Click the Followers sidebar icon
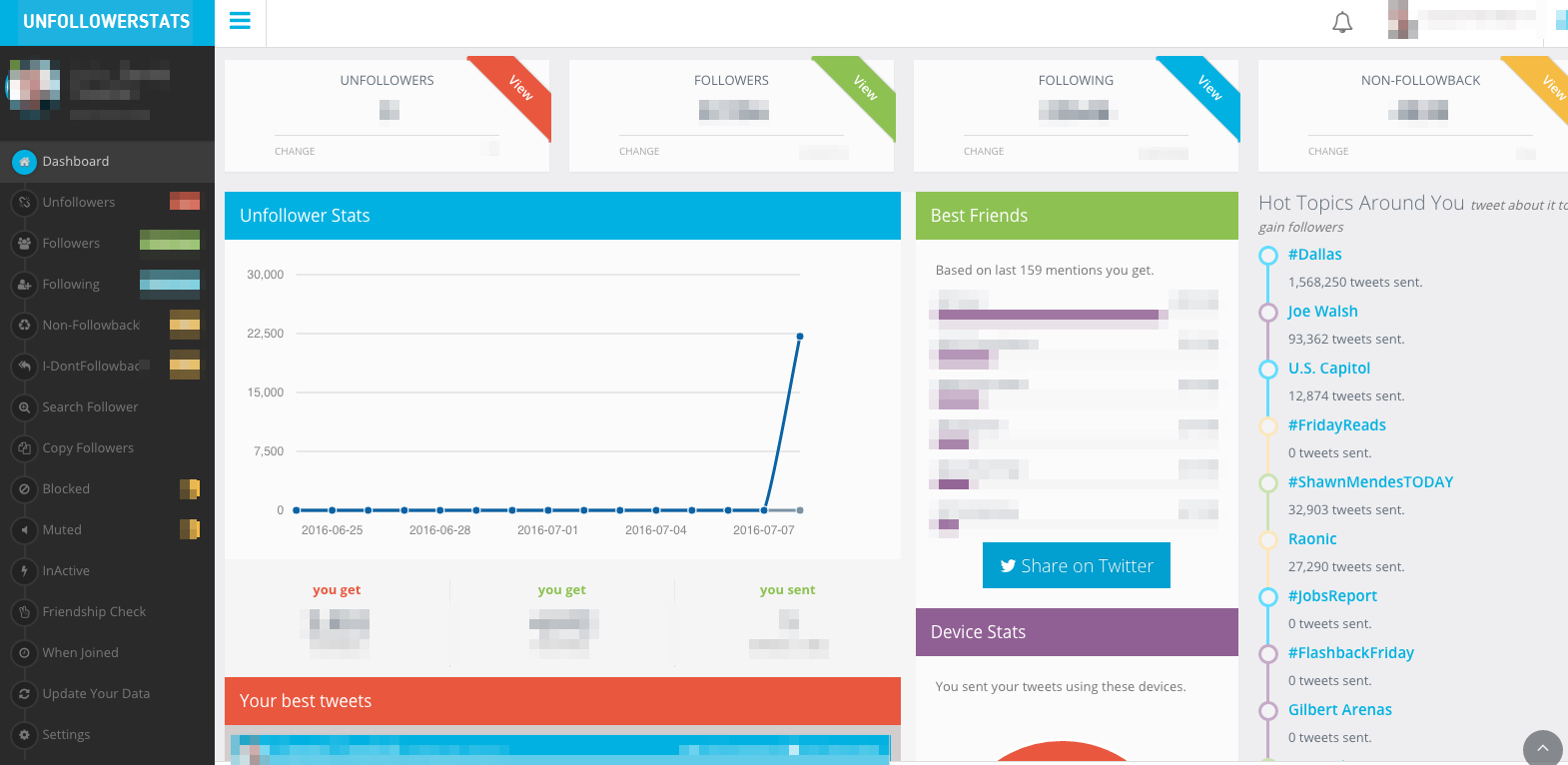The width and height of the screenshot is (1568, 765). 24,244
